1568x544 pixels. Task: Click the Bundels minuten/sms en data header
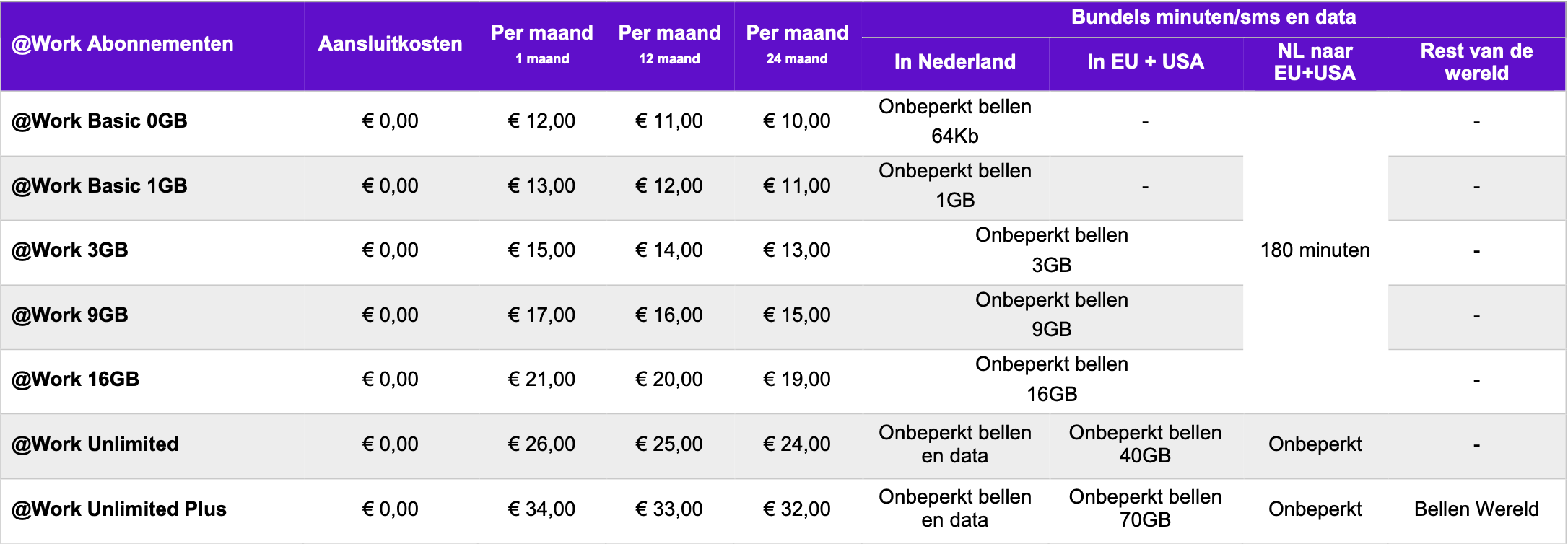click(1214, 17)
